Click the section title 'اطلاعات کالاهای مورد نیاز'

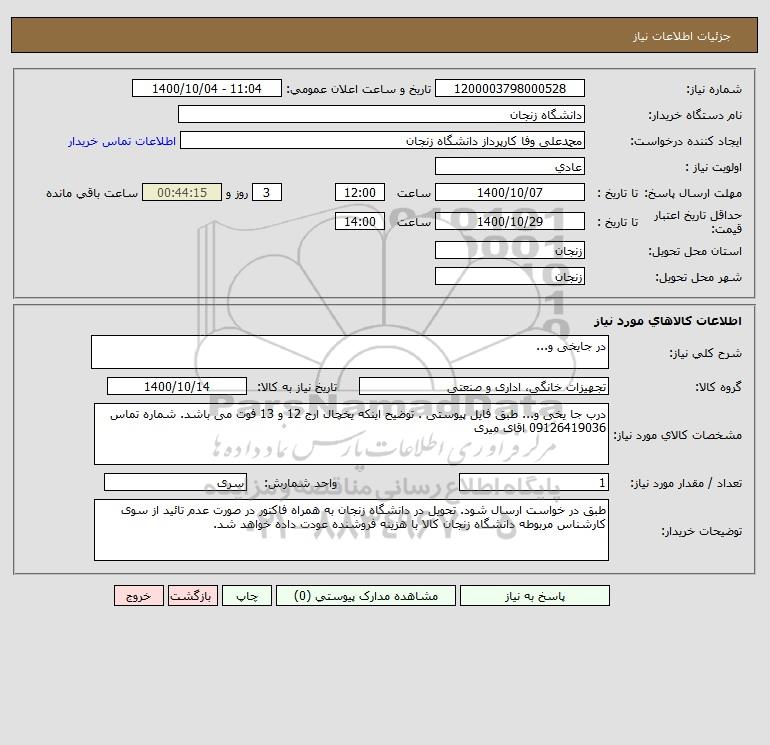tap(668, 321)
